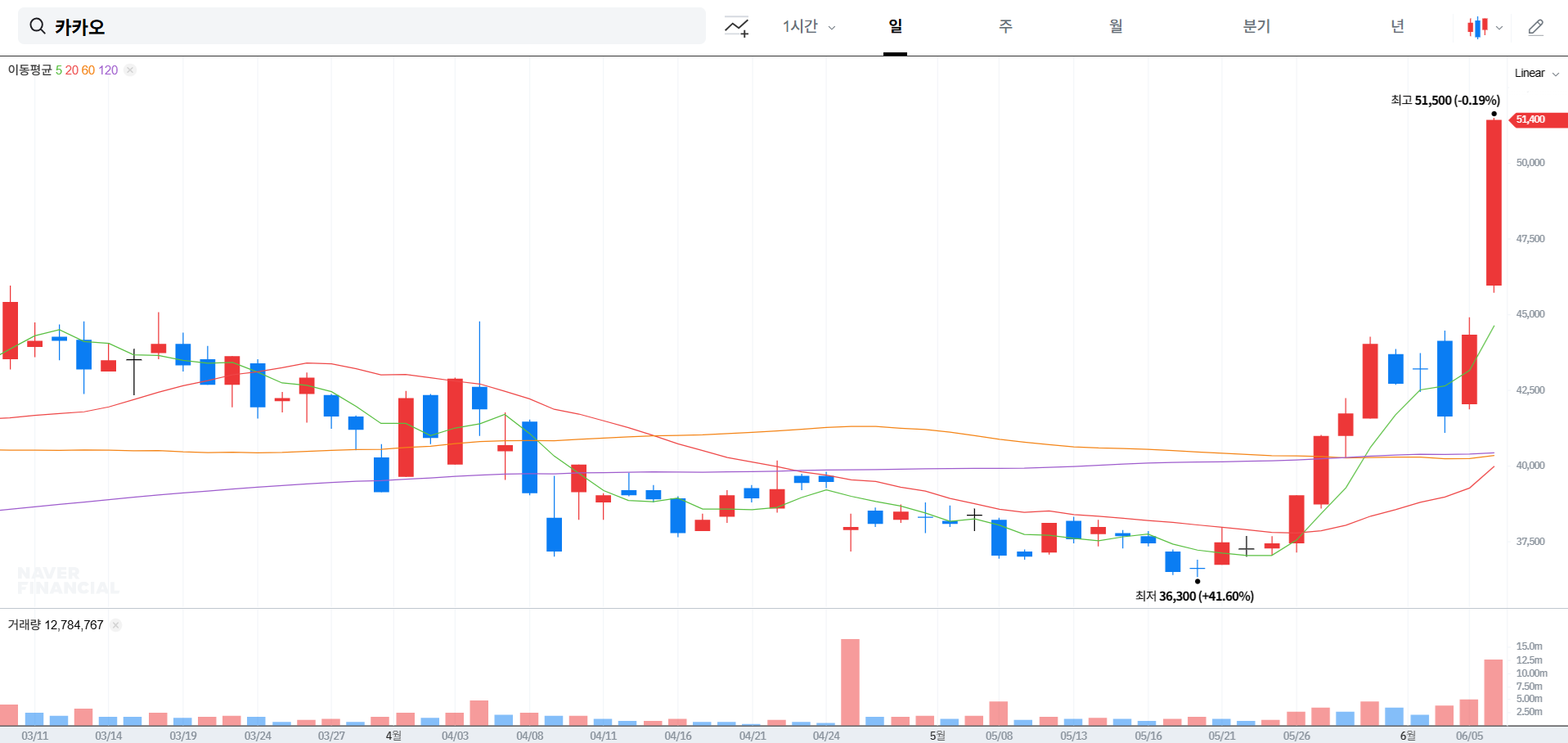This screenshot has height=743, width=1568.
Task: Click the 6월 month axis label
Action: [1408, 736]
